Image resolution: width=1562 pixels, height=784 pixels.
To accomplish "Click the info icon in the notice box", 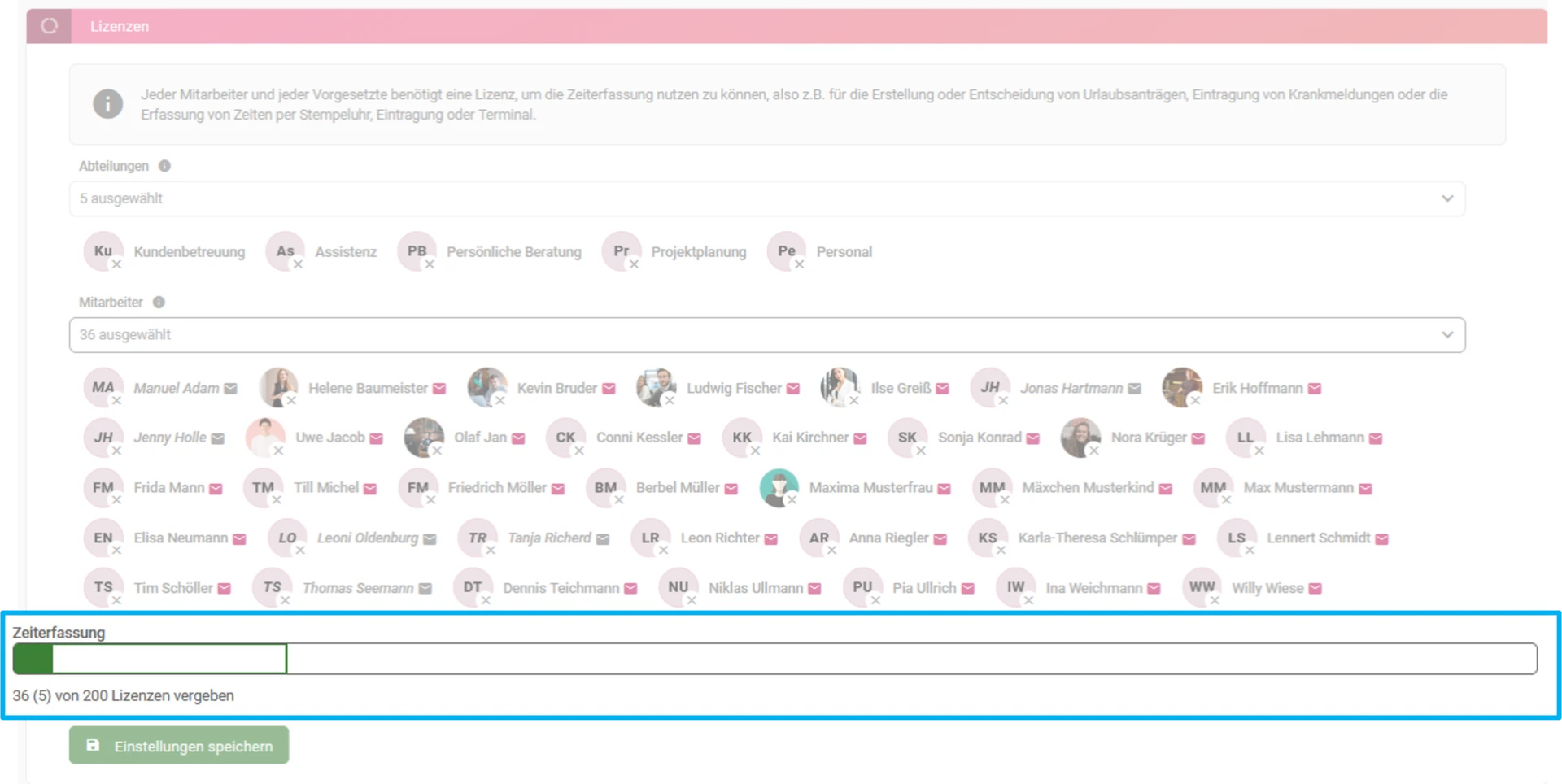I will click(x=107, y=104).
